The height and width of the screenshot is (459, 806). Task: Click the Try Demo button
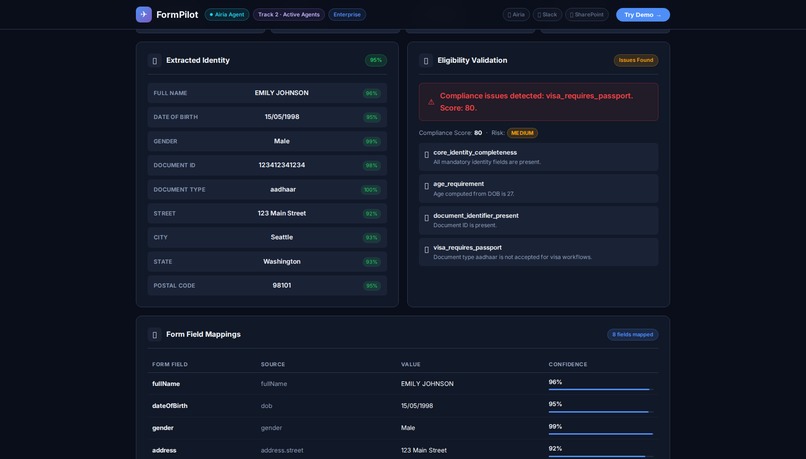click(643, 15)
